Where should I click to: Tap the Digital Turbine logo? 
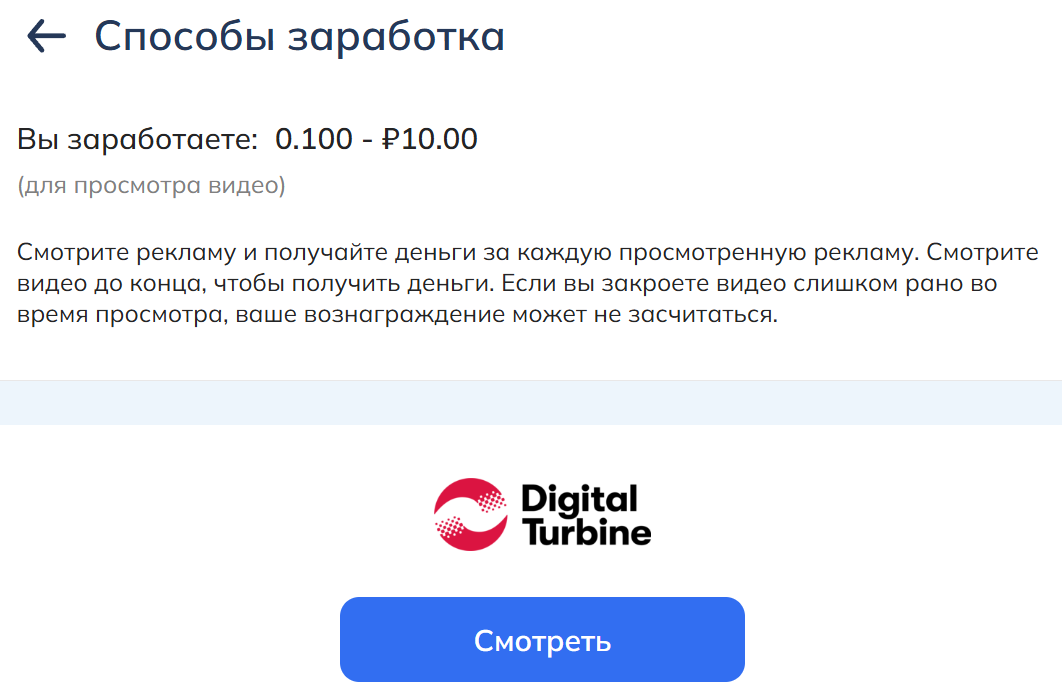point(541,514)
